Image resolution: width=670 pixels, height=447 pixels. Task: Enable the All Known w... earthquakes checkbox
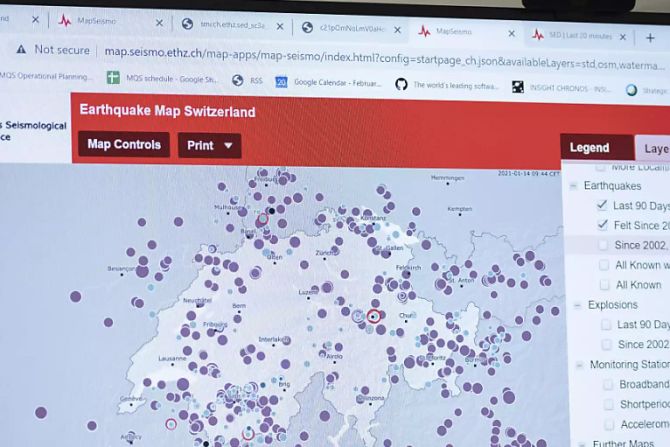tap(604, 265)
